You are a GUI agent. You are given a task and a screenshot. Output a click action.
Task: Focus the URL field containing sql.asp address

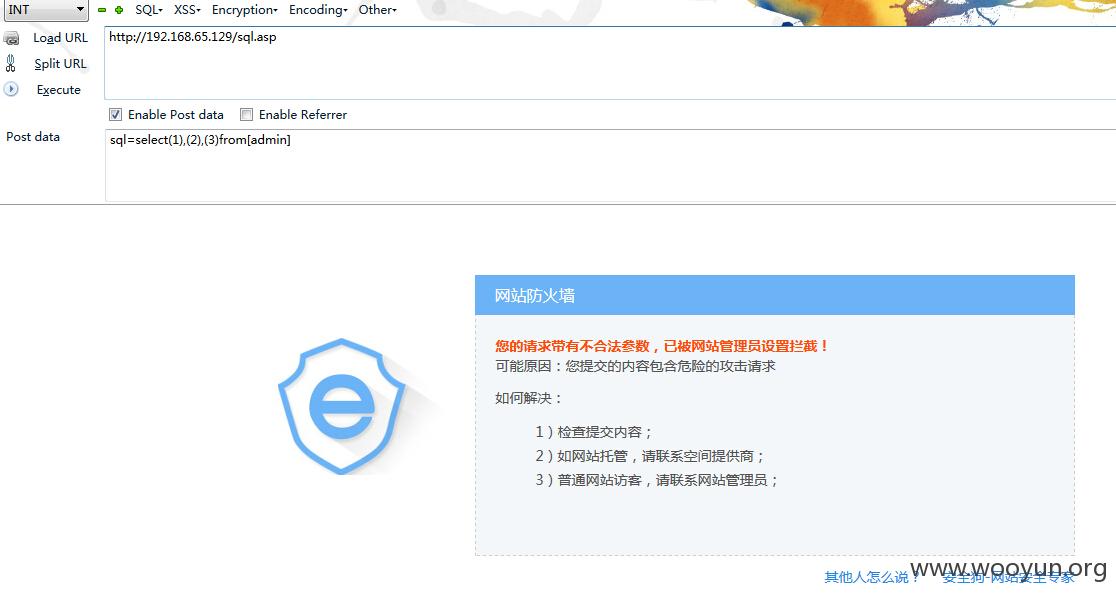point(610,63)
